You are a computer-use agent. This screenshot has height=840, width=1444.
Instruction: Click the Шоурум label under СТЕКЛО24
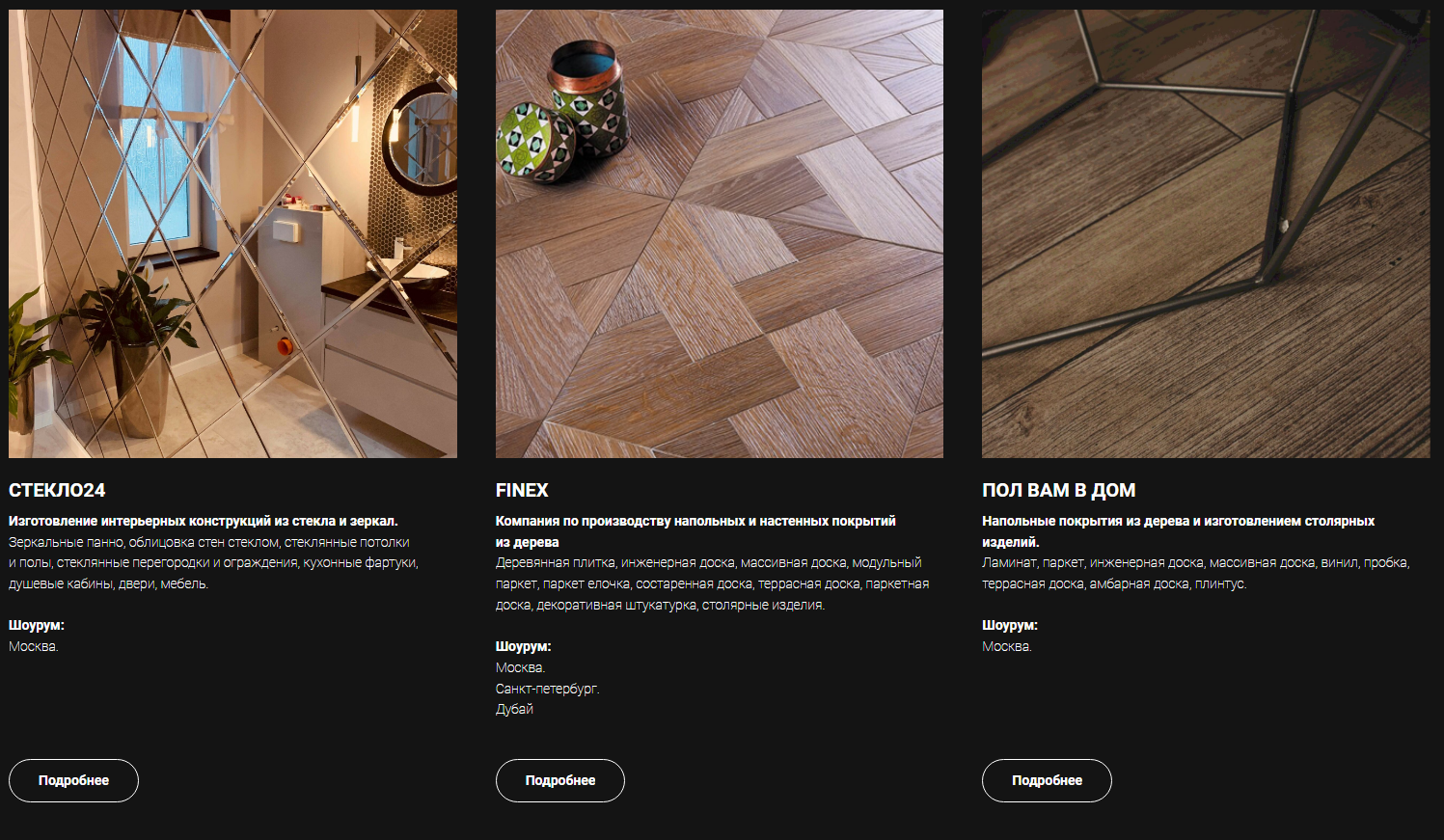37,625
